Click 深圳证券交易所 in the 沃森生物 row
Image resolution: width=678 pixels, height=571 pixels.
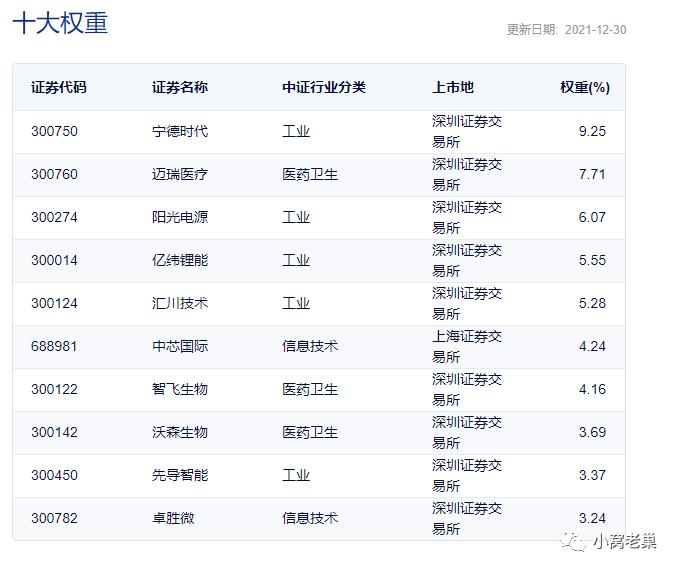[467, 433]
